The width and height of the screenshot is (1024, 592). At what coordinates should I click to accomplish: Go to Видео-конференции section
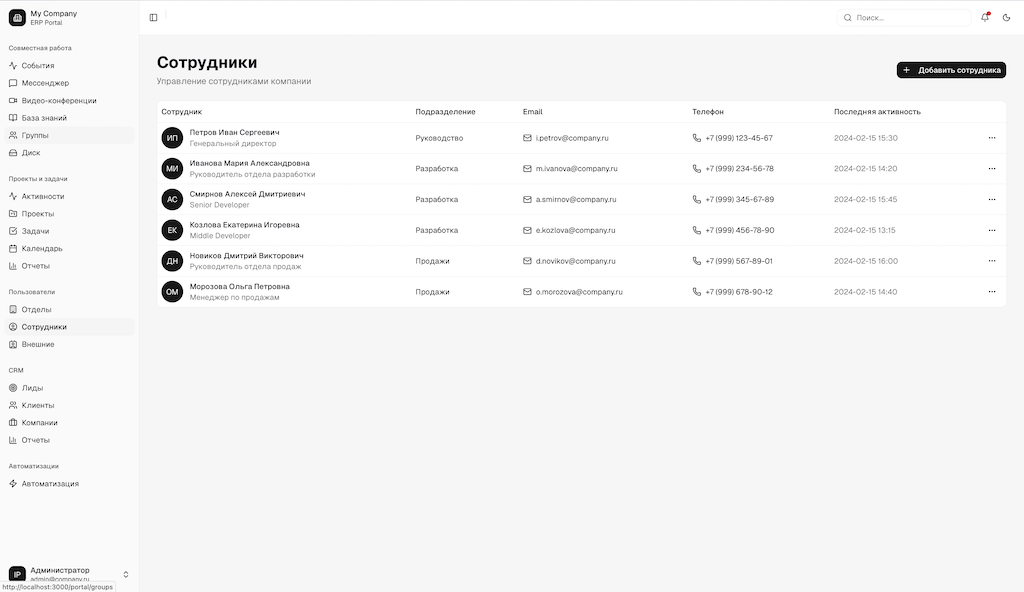tap(58, 100)
